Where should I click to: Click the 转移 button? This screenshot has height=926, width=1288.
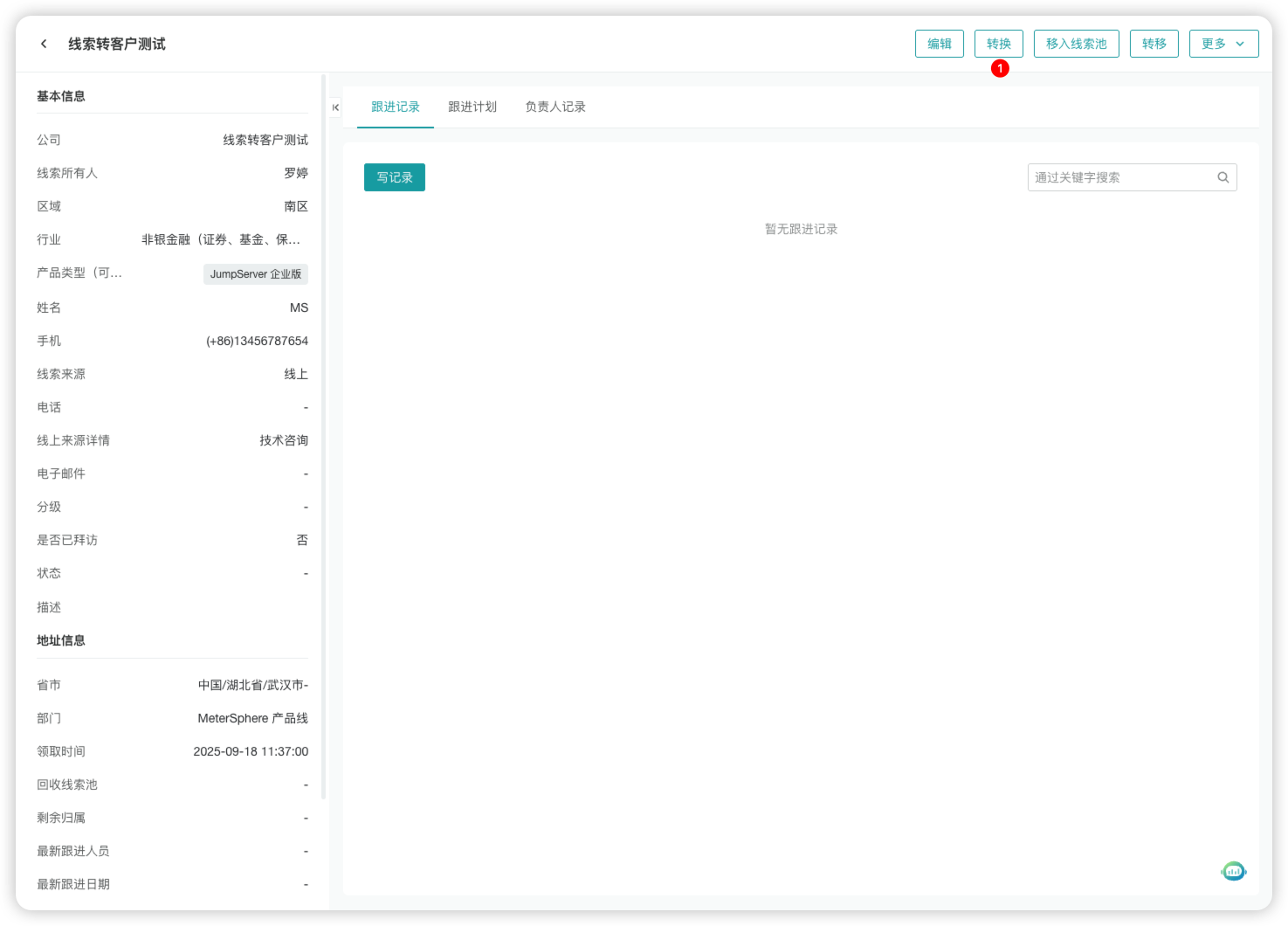point(1154,43)
